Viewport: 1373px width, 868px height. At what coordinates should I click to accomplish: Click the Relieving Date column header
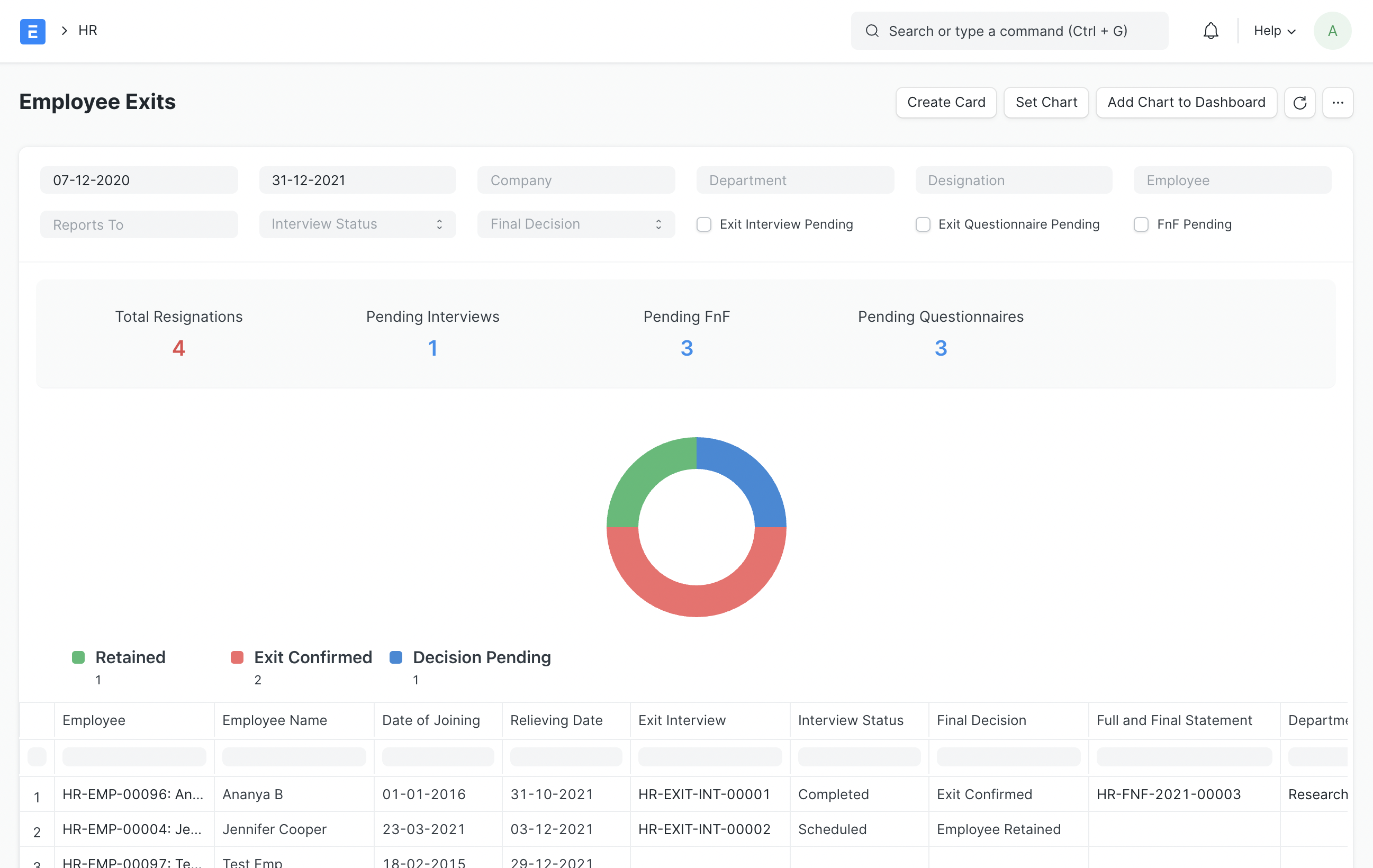(x=556, y=720)
